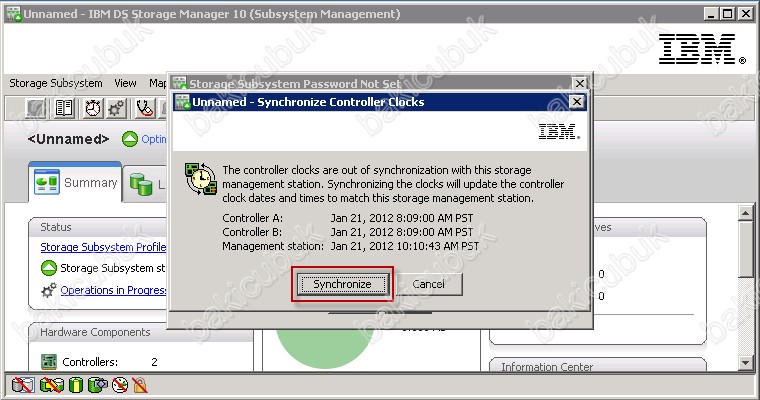Click the Controller B date and time
This screenshot has height=400, width=760.
click(402, 232)
